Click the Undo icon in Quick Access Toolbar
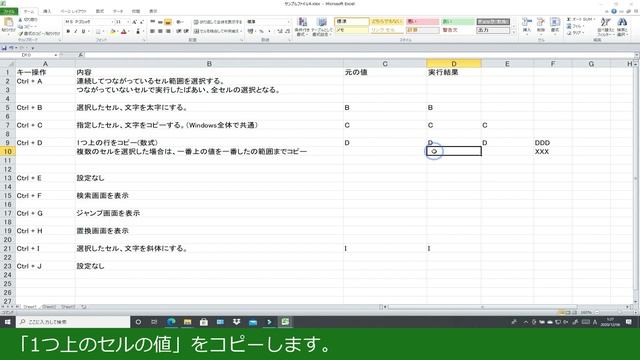The height and width of the screenshot is (360, 640). [x=11, y=48]
